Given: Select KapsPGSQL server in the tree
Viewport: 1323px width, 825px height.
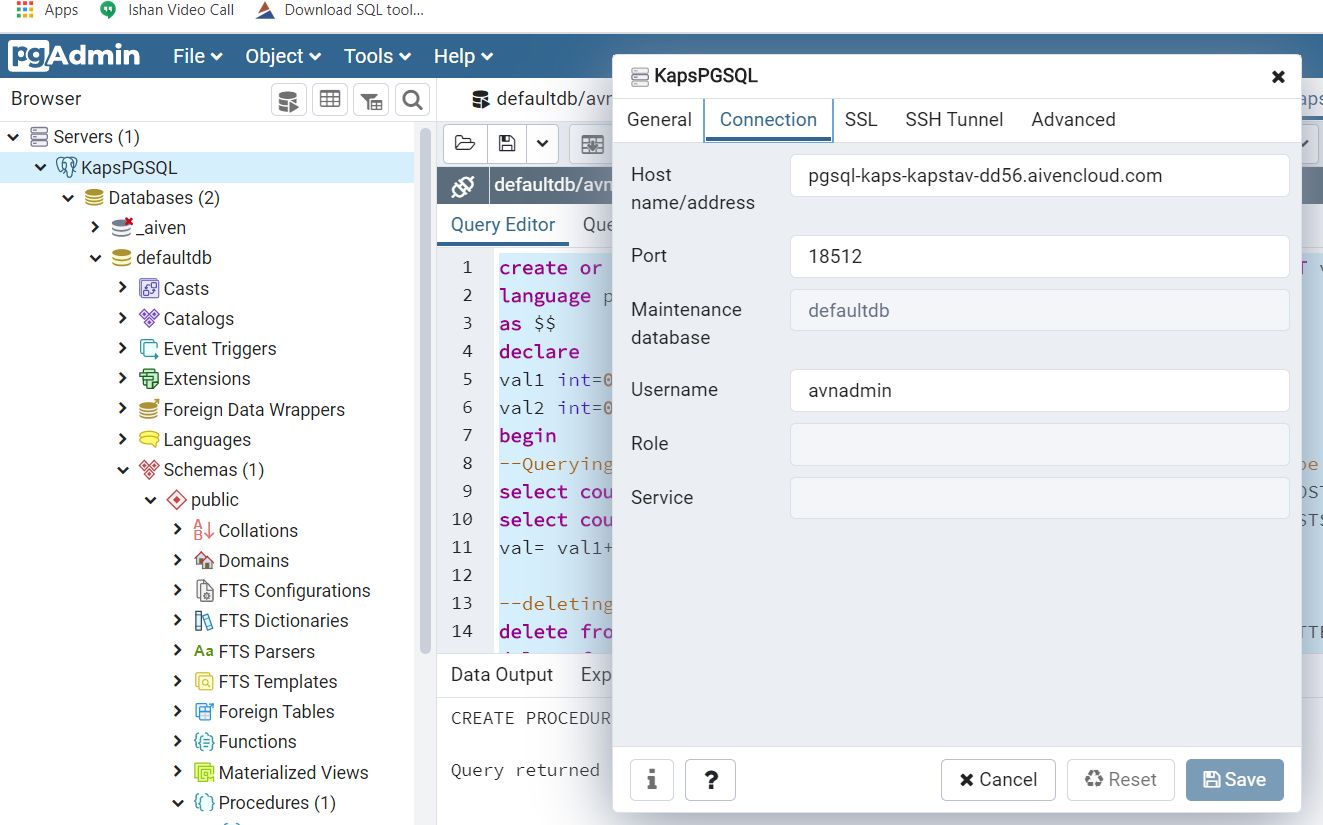Looking at the screenshot, I should pos(129,168).
